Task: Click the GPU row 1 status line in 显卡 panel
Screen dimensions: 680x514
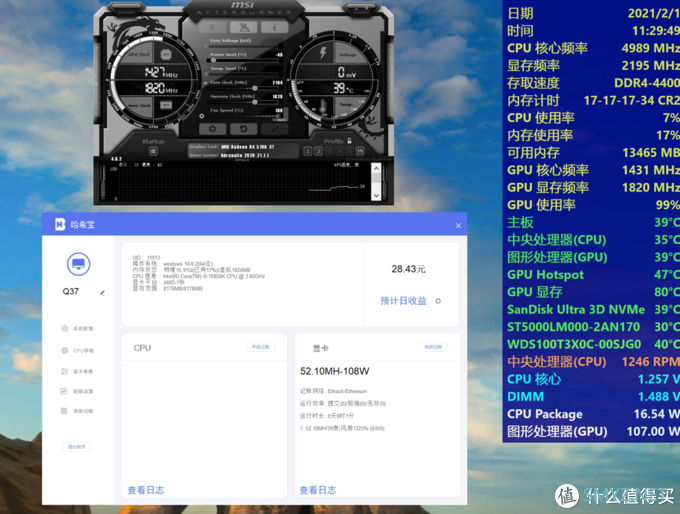Action: (x=342, y=429)
